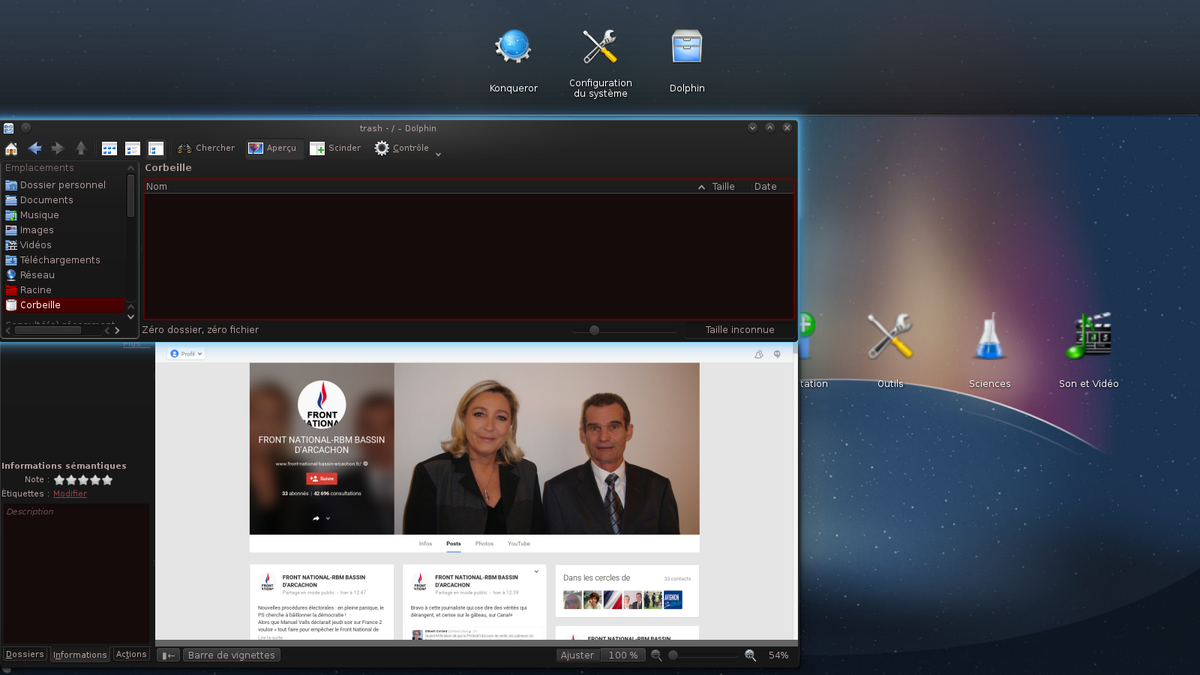Image resolution: width=1200 pixels, height=675 pixels.
Task: Toggle sidebar with the arrow button
Action: 168,655
